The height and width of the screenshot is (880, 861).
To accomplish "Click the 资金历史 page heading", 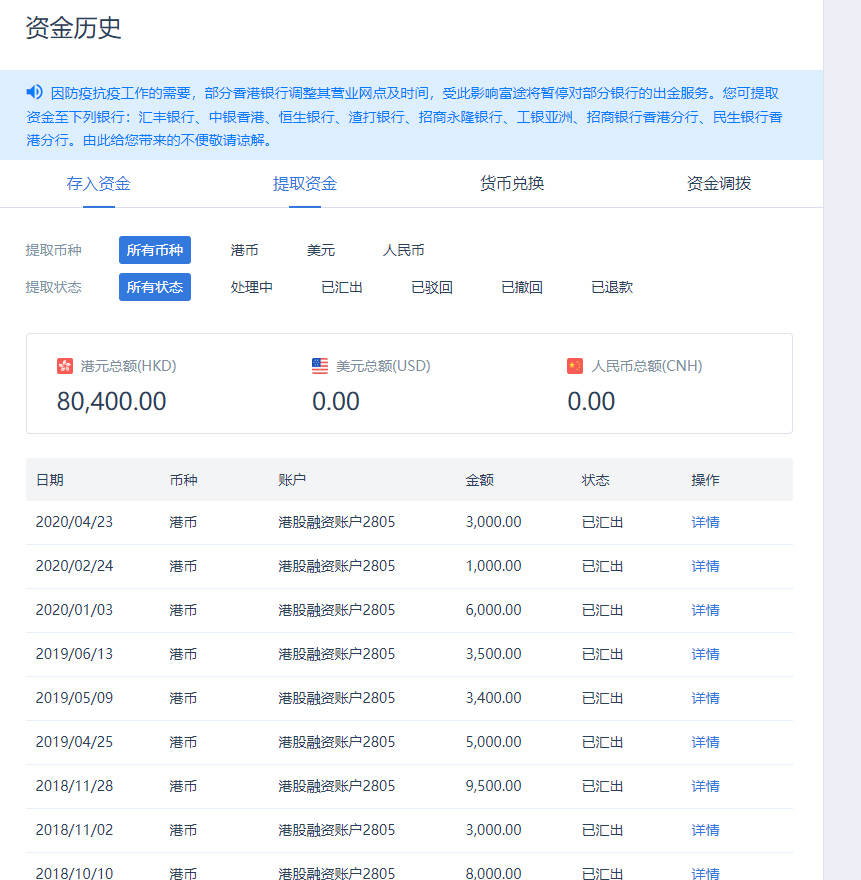I will [74, 28].
